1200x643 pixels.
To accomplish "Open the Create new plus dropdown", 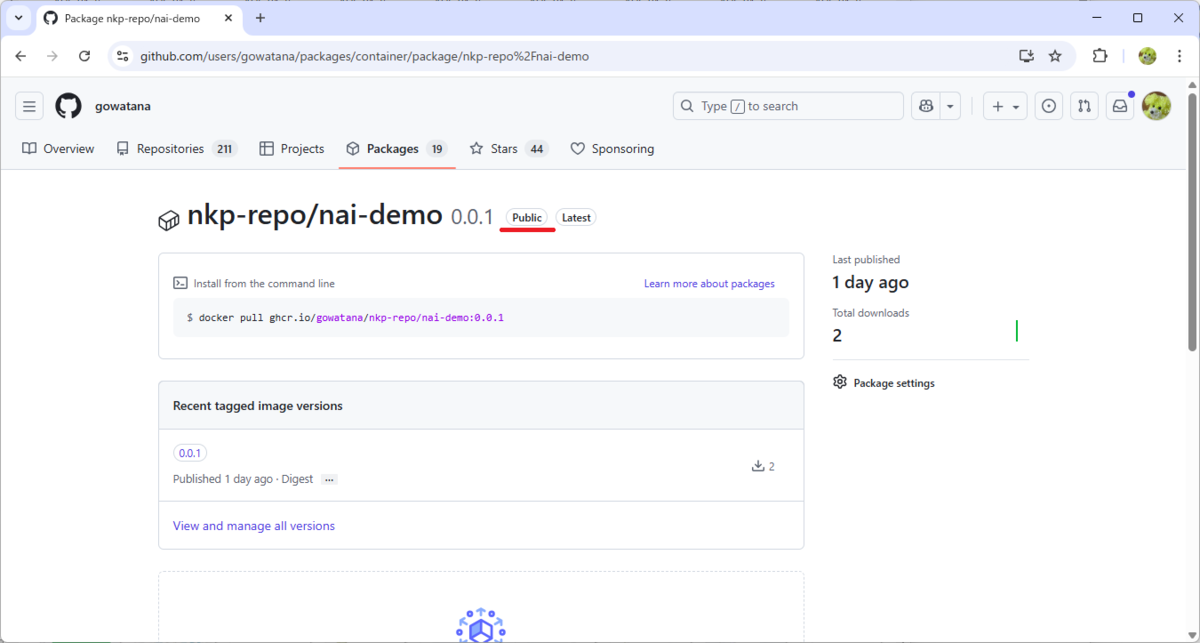I will coord(1005,106).
